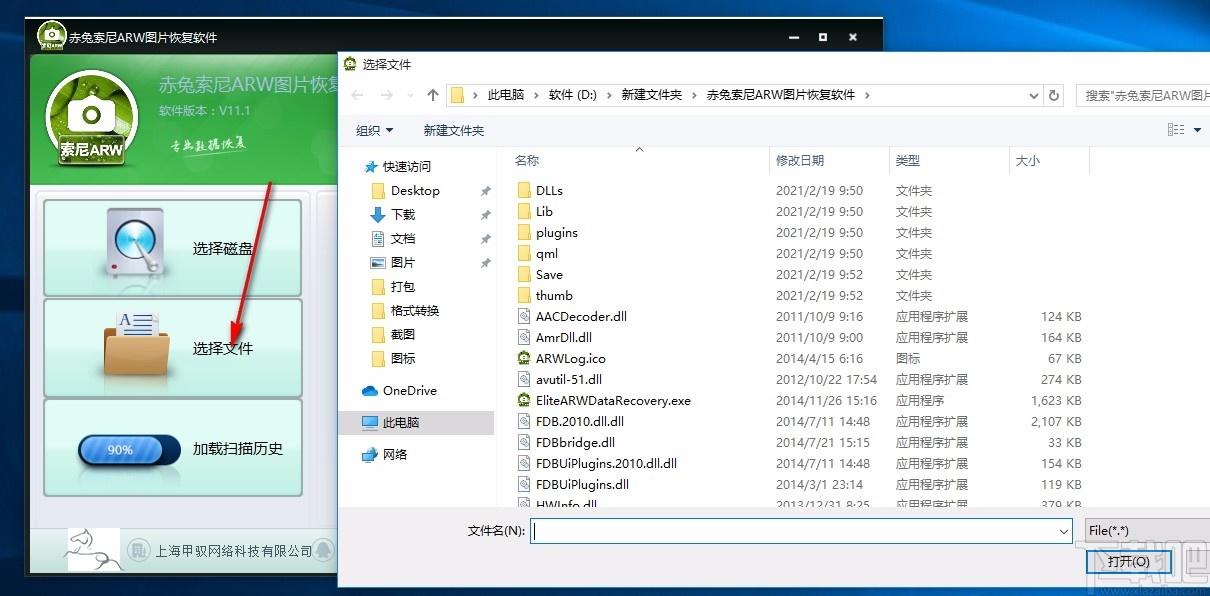Click the 选择磁盘 disk icon
This screenshot has width=1210, height=596.
point(135,242)
